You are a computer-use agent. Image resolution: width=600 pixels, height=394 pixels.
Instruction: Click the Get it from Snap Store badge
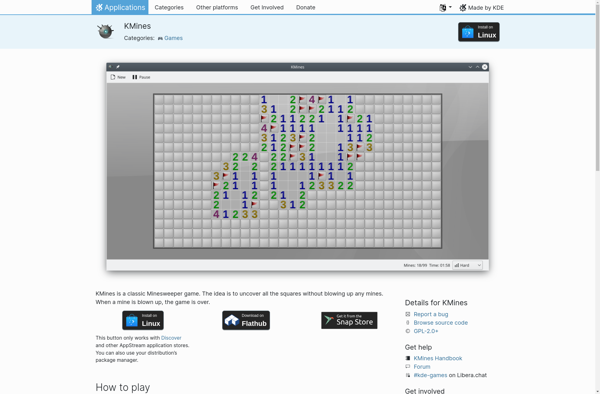[349, 320]
